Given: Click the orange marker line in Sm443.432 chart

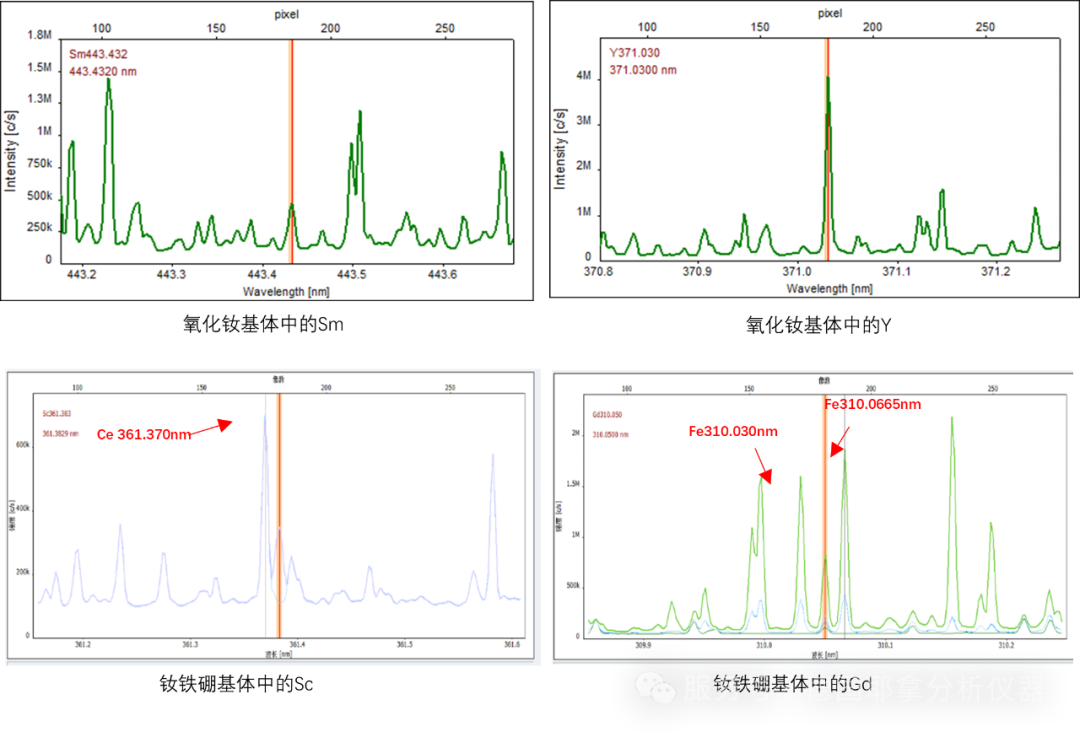Looking at the screenshot, I should click(291, 150).
